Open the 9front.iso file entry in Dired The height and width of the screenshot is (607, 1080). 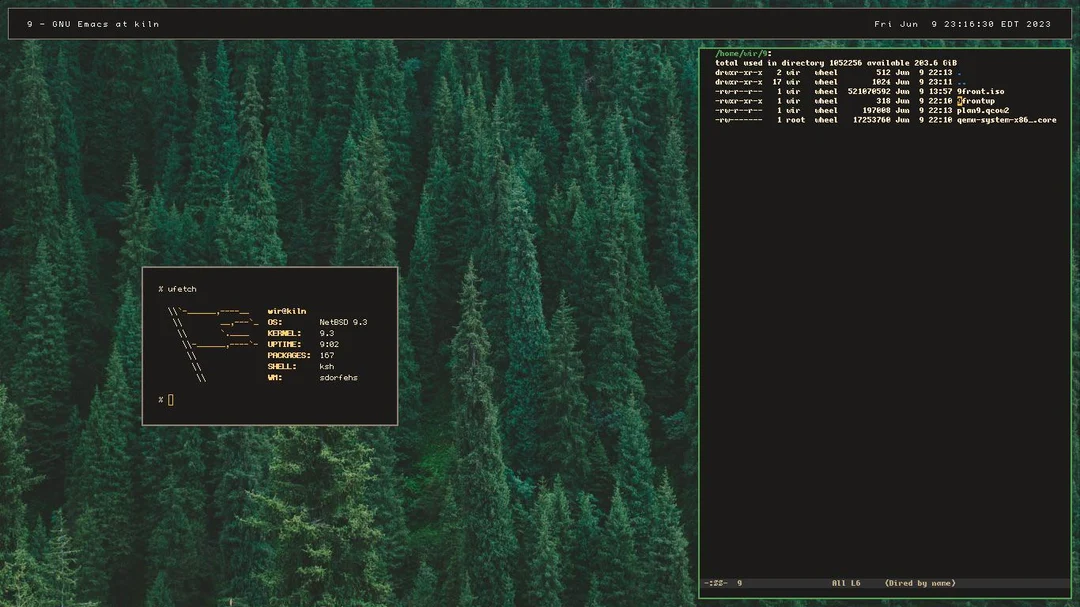pos(981,91)
